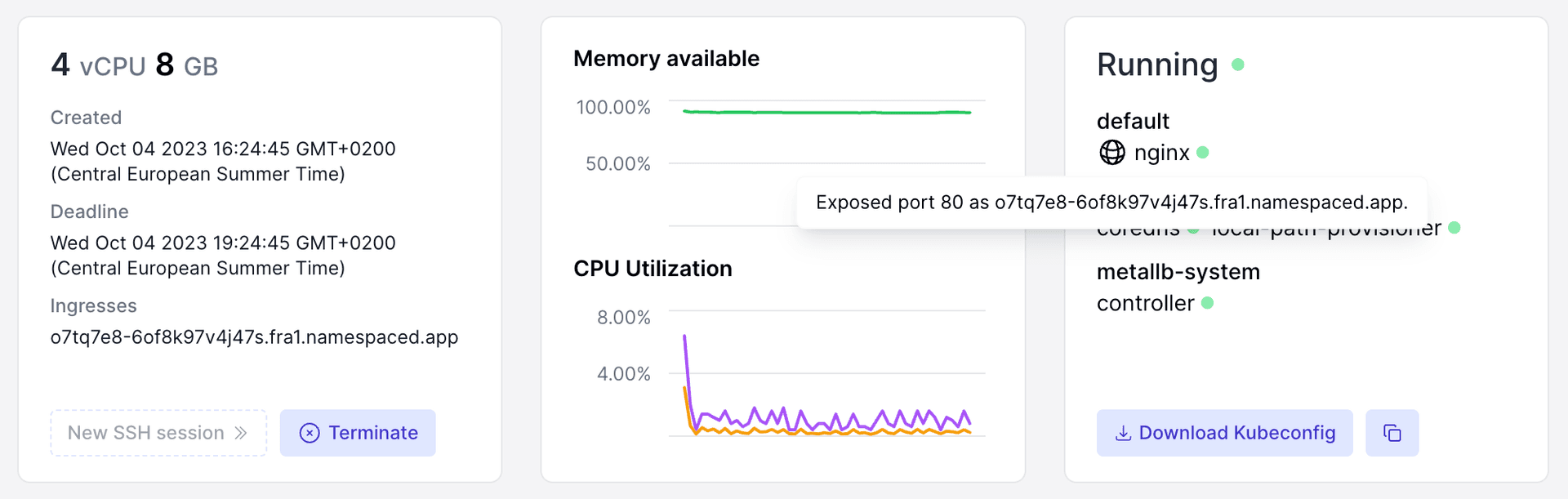Viewport: 1568px width, 499px height.
Task: Click the green status dot beside nginx
Action: pyautogui.click(x=1202, y=153)
